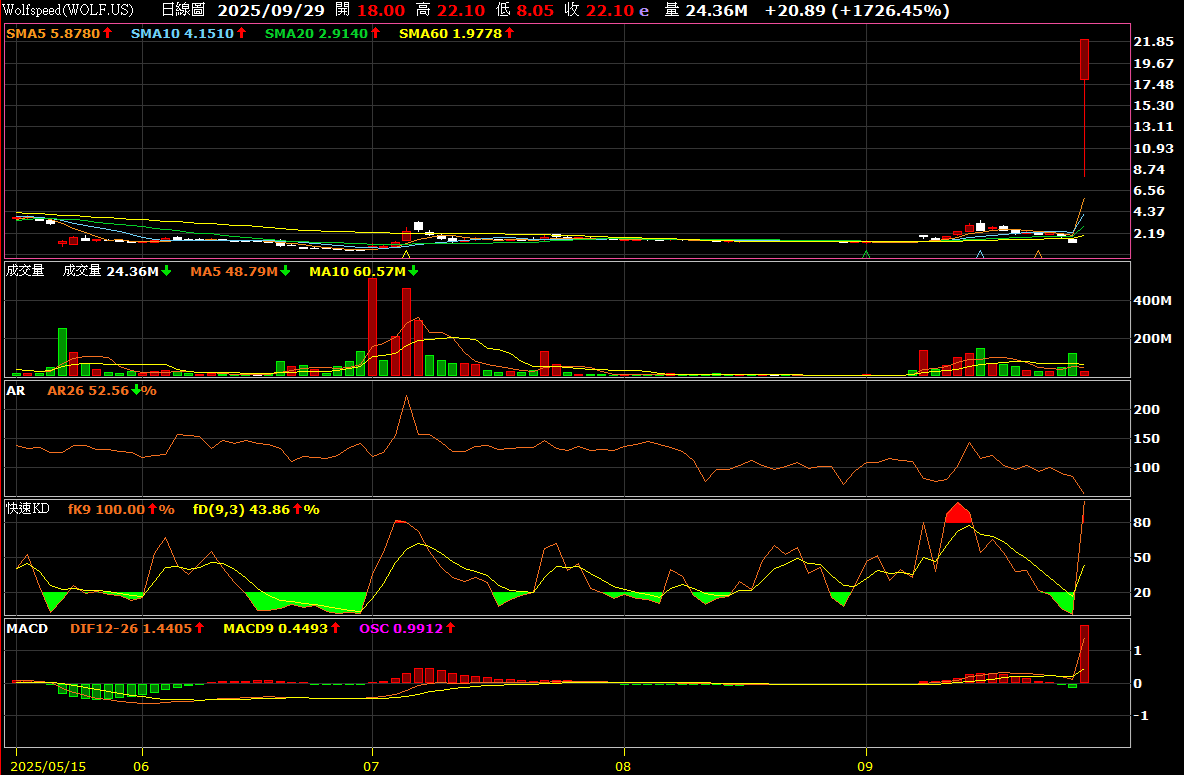Click the yellow triangle marker in July price chart

point(406,255)
